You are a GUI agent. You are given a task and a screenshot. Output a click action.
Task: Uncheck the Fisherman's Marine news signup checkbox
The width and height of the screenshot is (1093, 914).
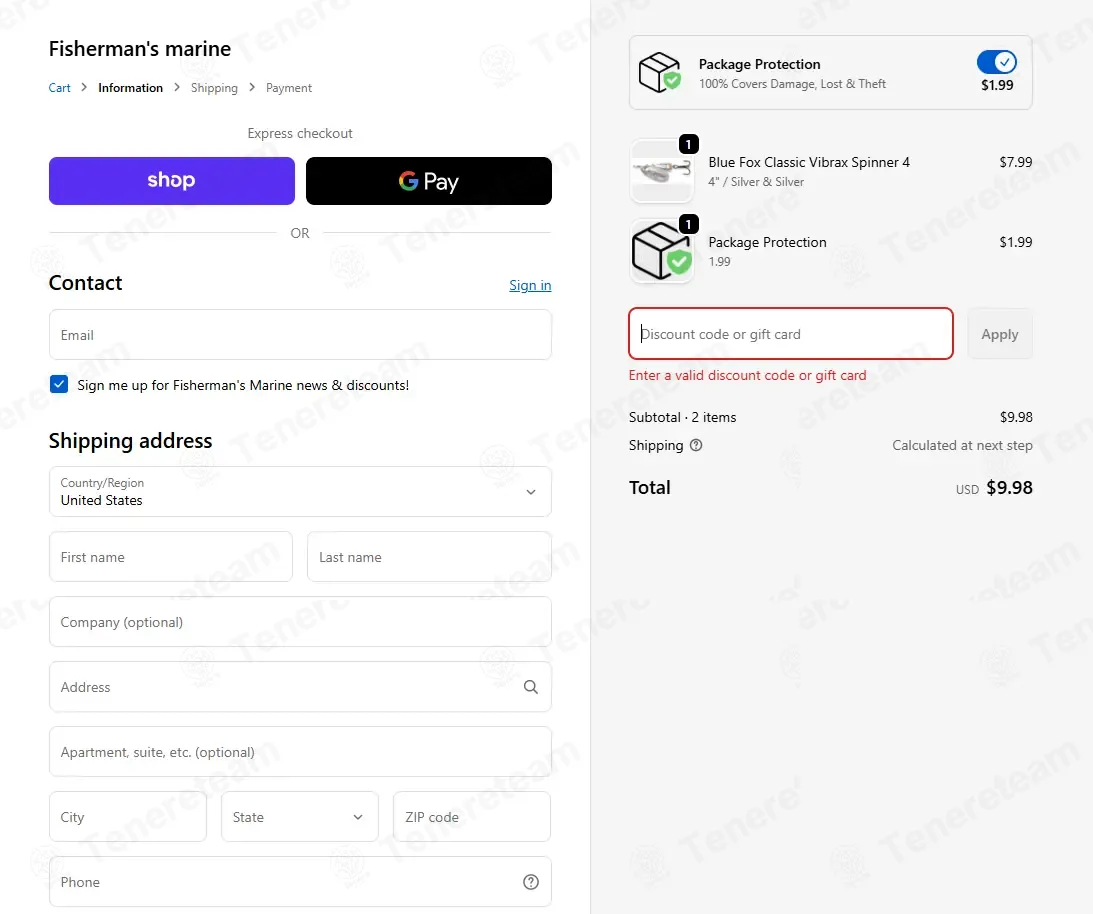(59, 384)
